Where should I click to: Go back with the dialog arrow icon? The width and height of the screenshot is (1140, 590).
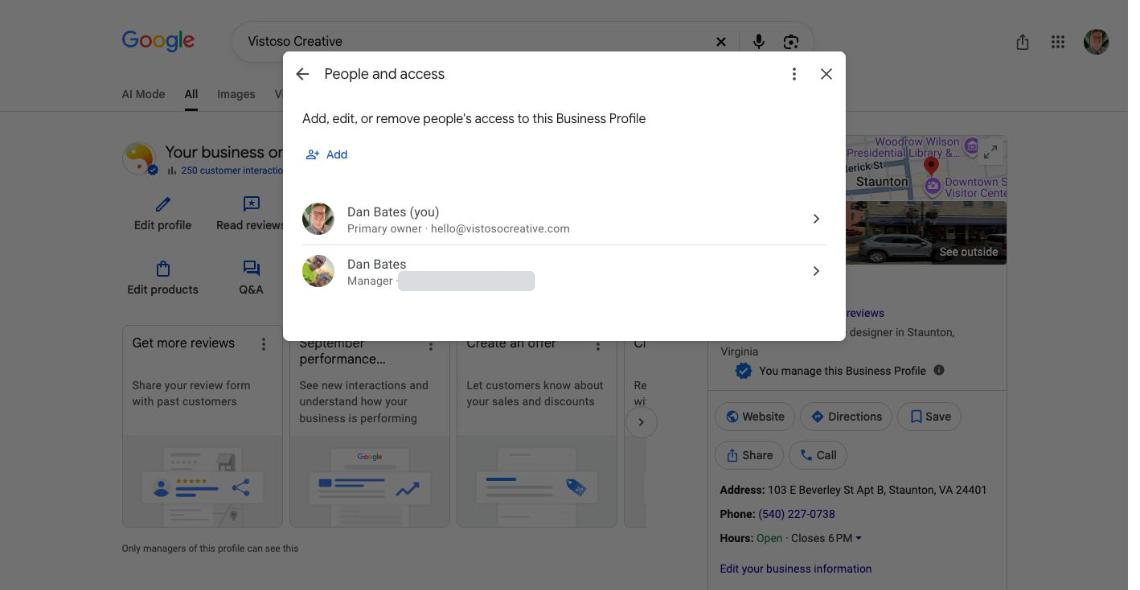[x=302, y=74]
